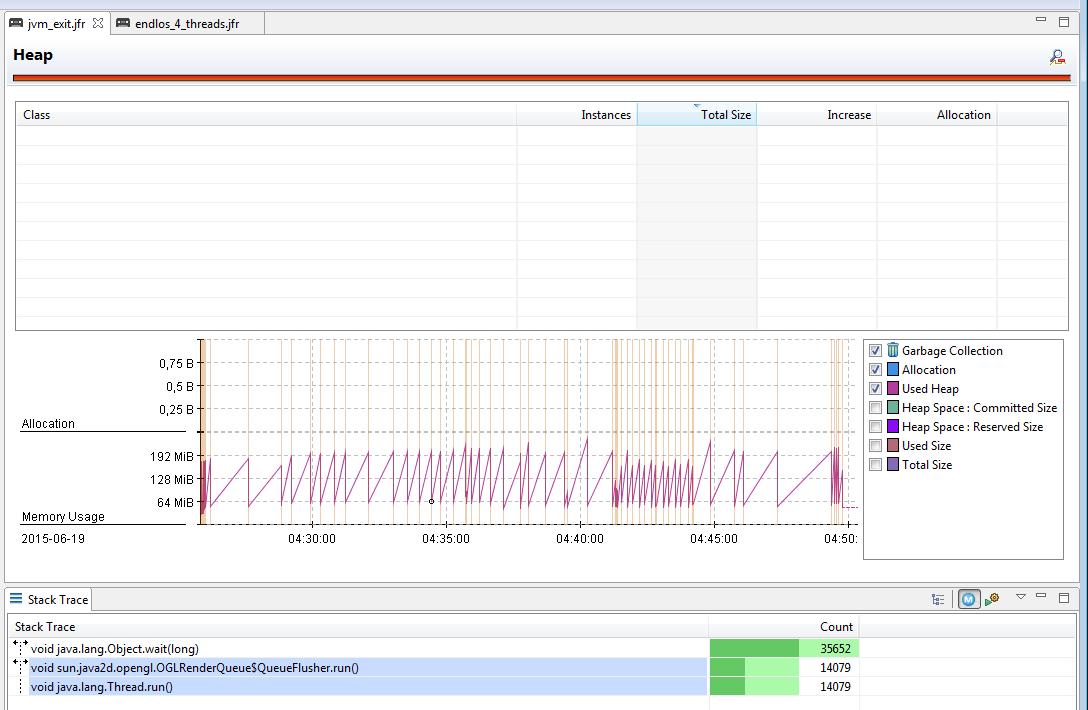The height and width of the screenshot is (710, 1088).
Task: Close the jvm_exit.jfr tab
Action: click(x=98, y=23)
